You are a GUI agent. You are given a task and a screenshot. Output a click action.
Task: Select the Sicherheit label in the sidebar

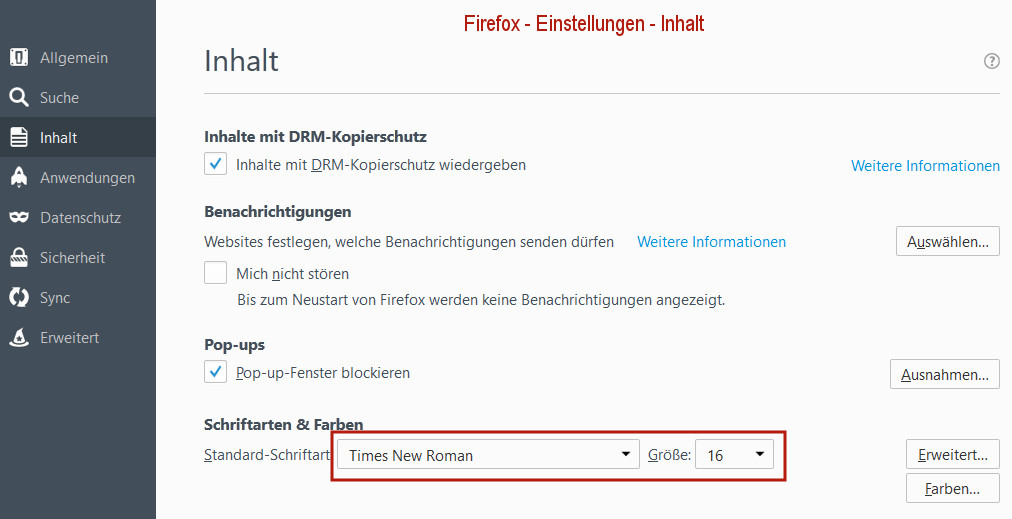72,258
